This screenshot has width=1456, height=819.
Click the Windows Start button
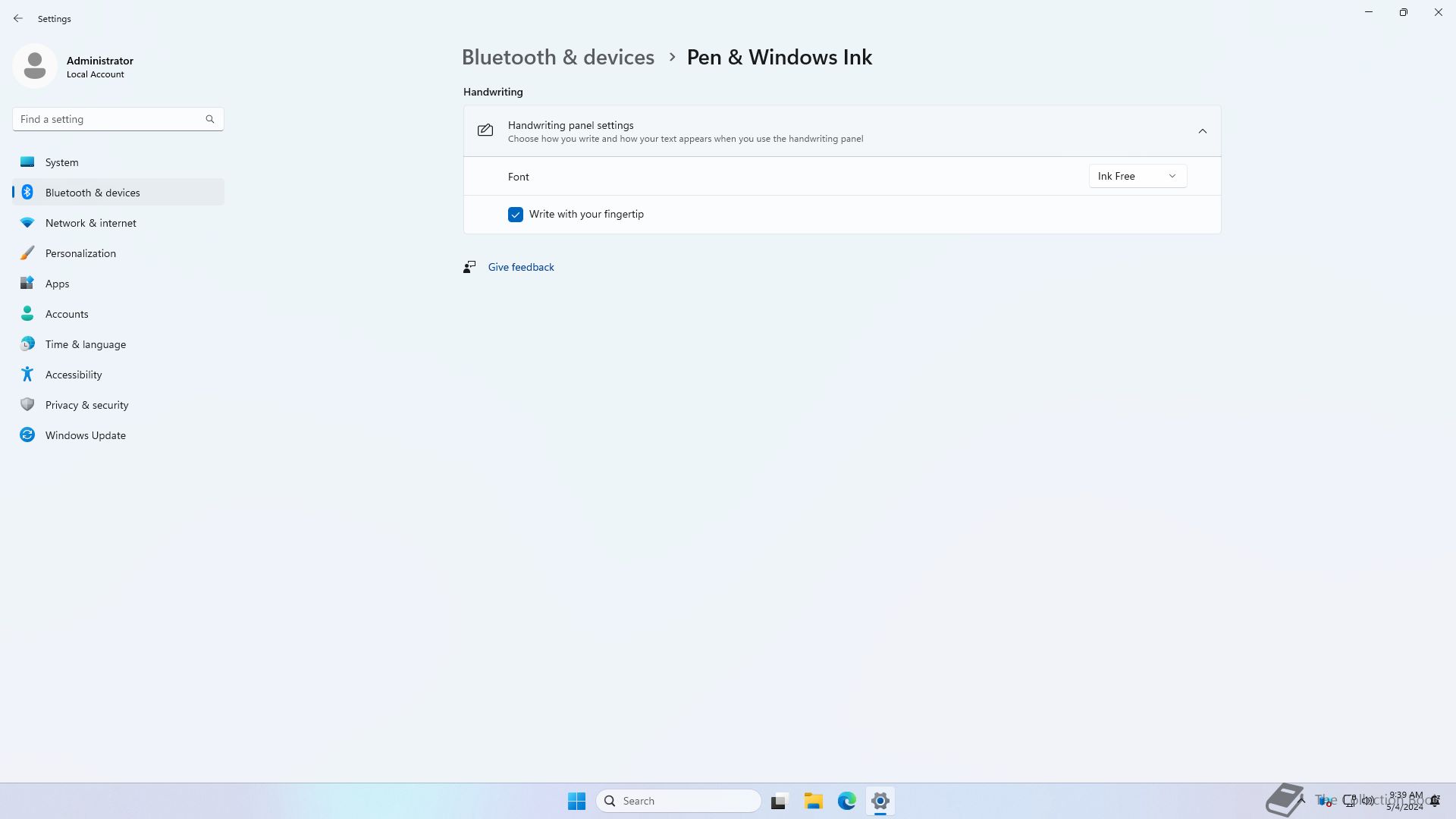(576, 801)
